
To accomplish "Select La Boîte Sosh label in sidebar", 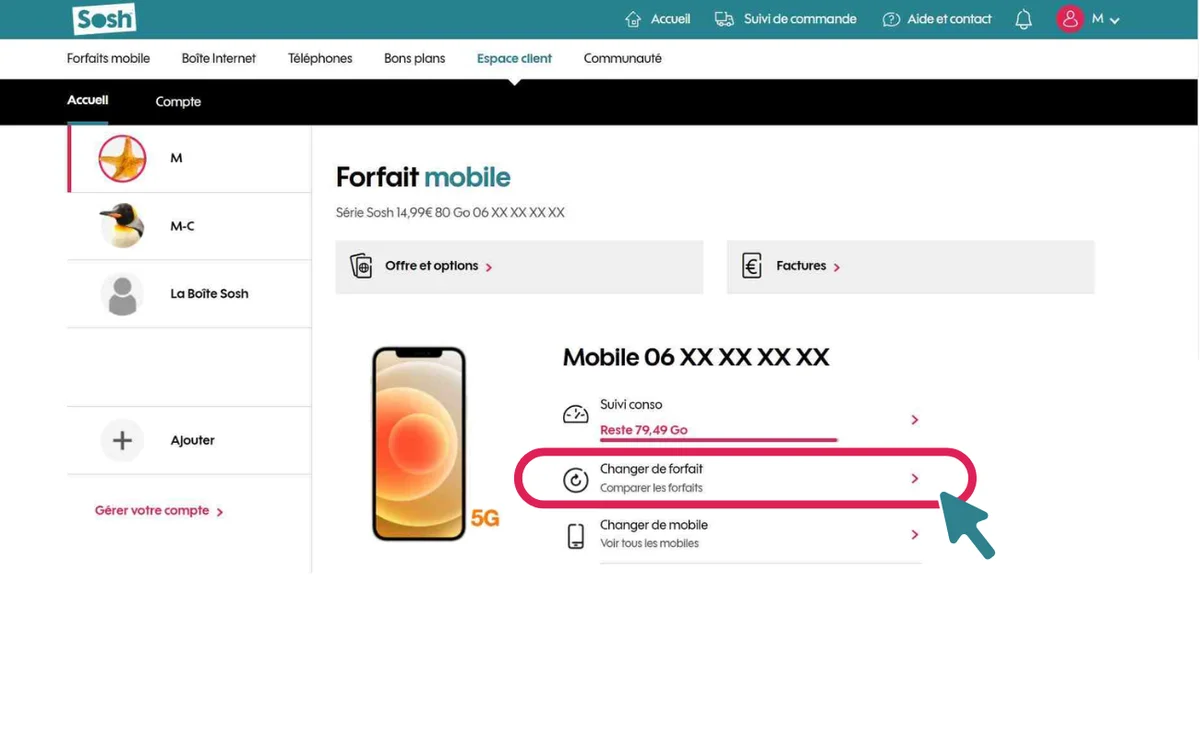I will pyautogui.click(x=209, y=293).
